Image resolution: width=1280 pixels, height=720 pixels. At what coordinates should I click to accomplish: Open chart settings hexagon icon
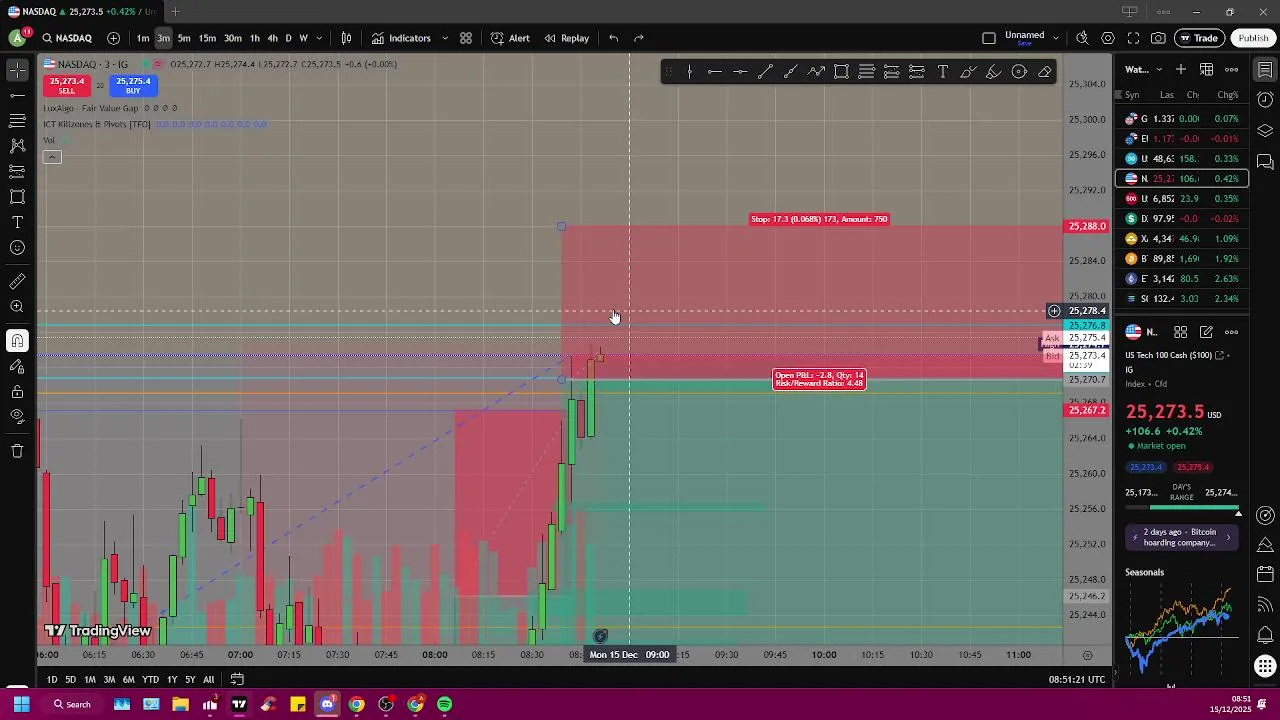point(1108,38)
